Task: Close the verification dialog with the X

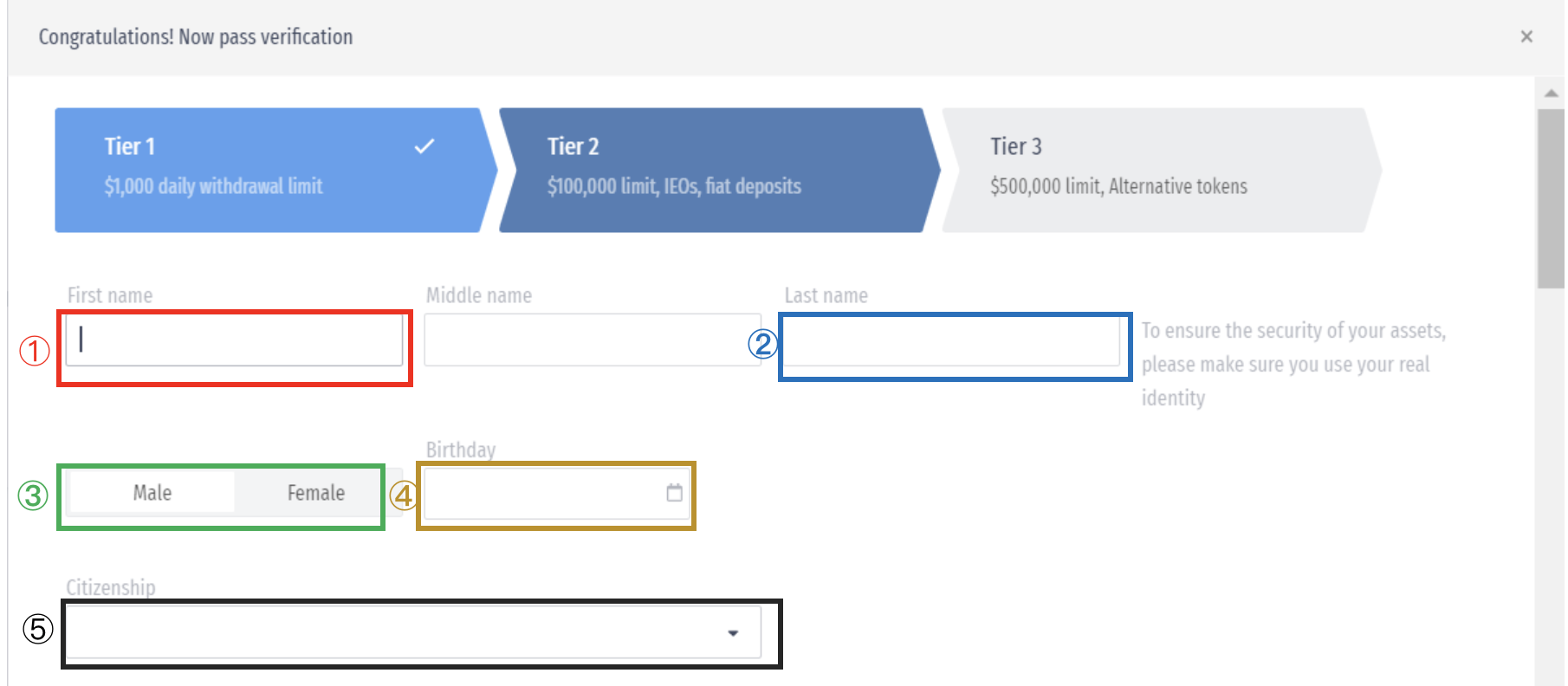Action: point(1526,36)
